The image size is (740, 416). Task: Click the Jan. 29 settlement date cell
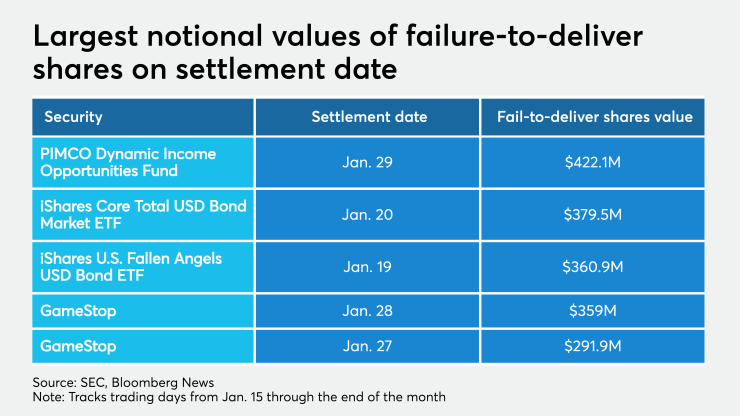coord(369,163)
